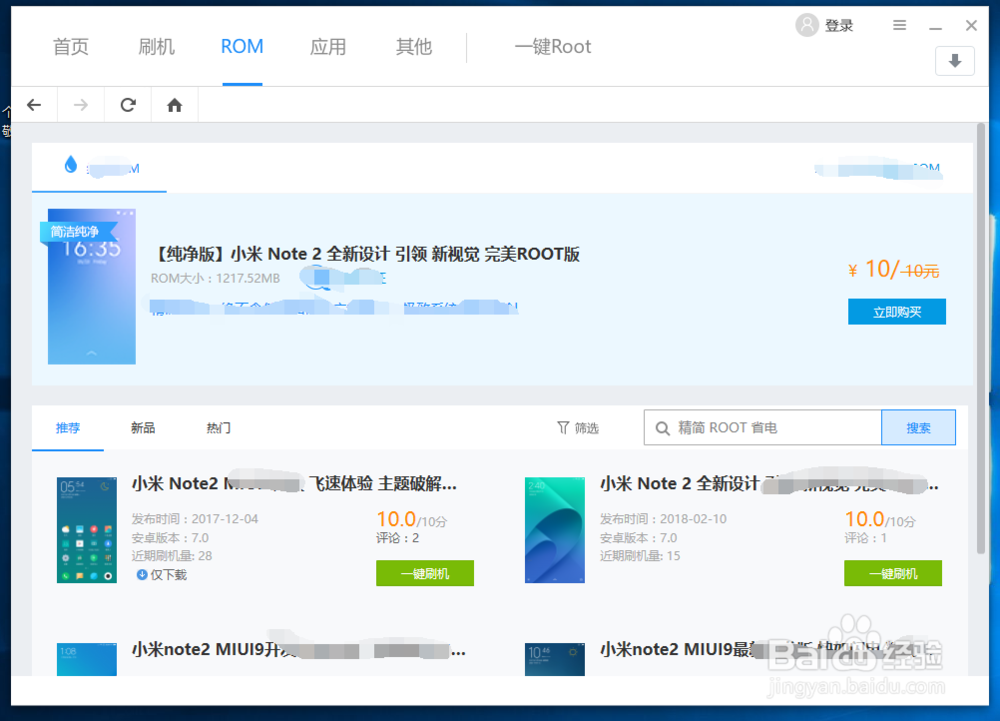Viewport: 1000px width, 721px height.
Task: Open the 一键Root tab
Action: [553, 47]
